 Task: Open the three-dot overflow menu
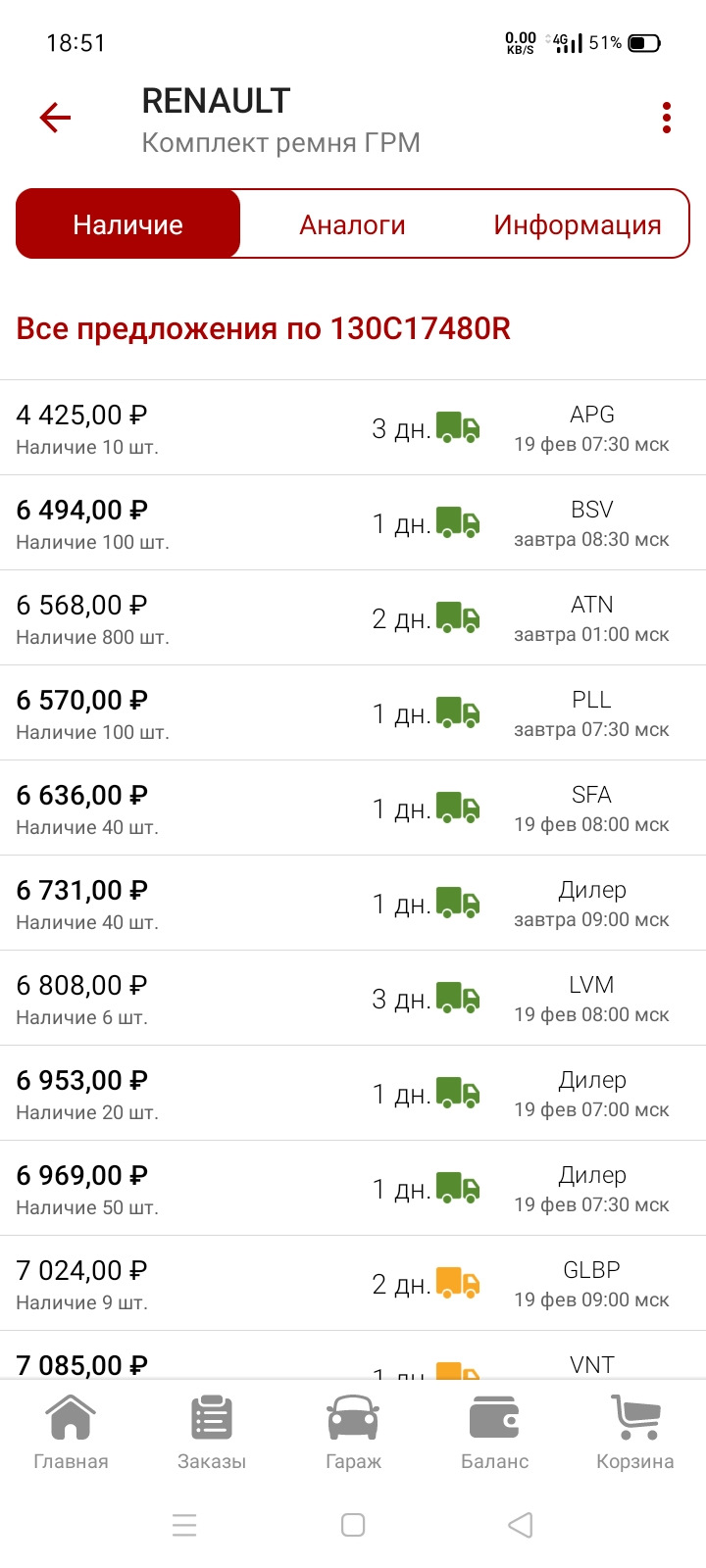[667, 119]
